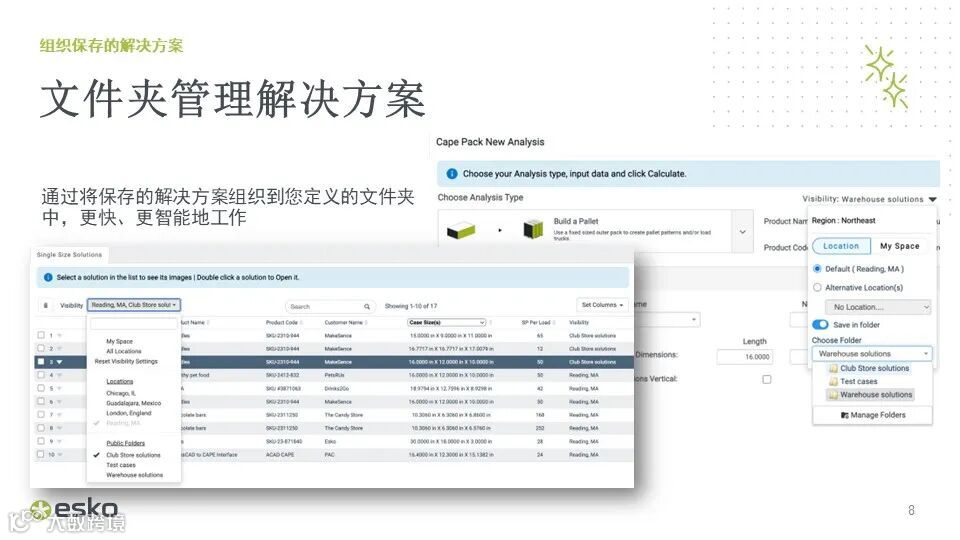Image resolution: width=960 pixels, height=540 pixels.
Task: Select the My Space tab in visibility panel
Action: (899, 246)
